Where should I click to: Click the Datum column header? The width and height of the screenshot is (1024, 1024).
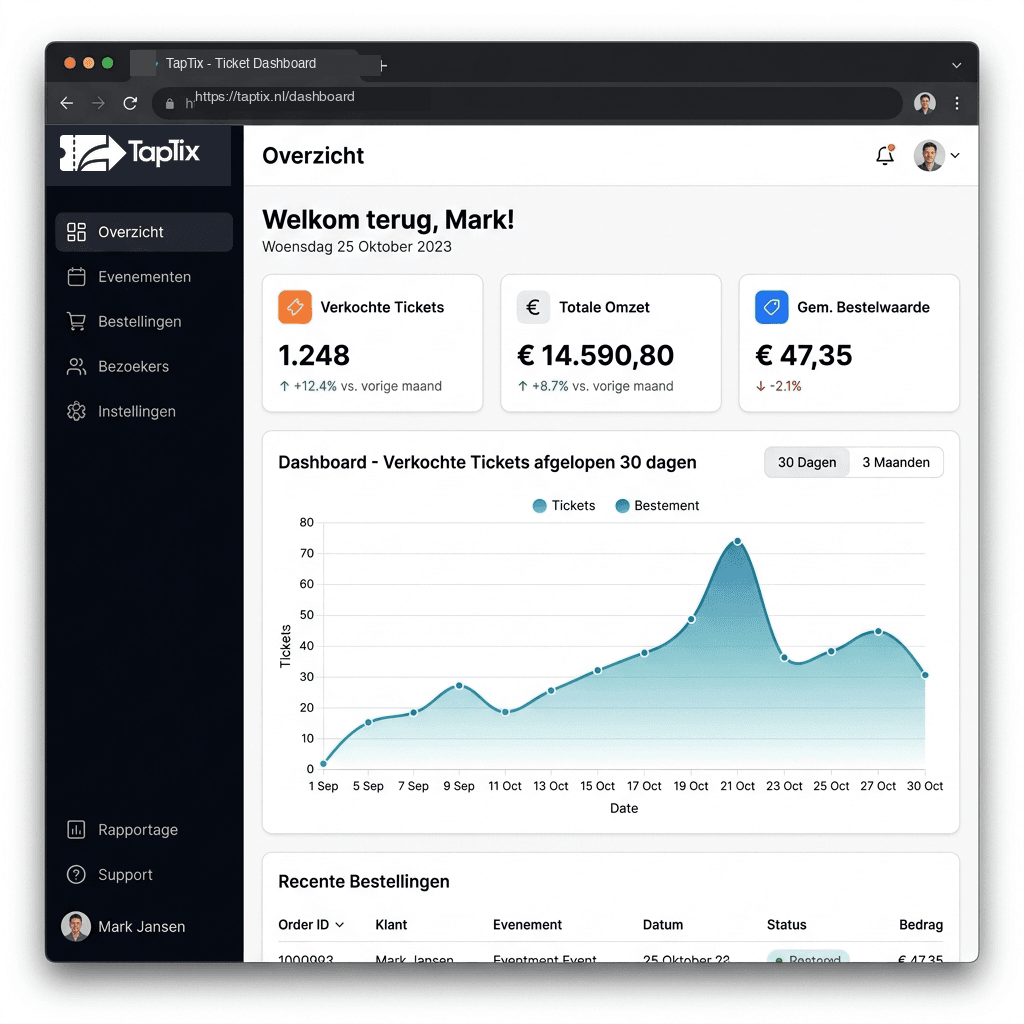click(x=663, y=925)
